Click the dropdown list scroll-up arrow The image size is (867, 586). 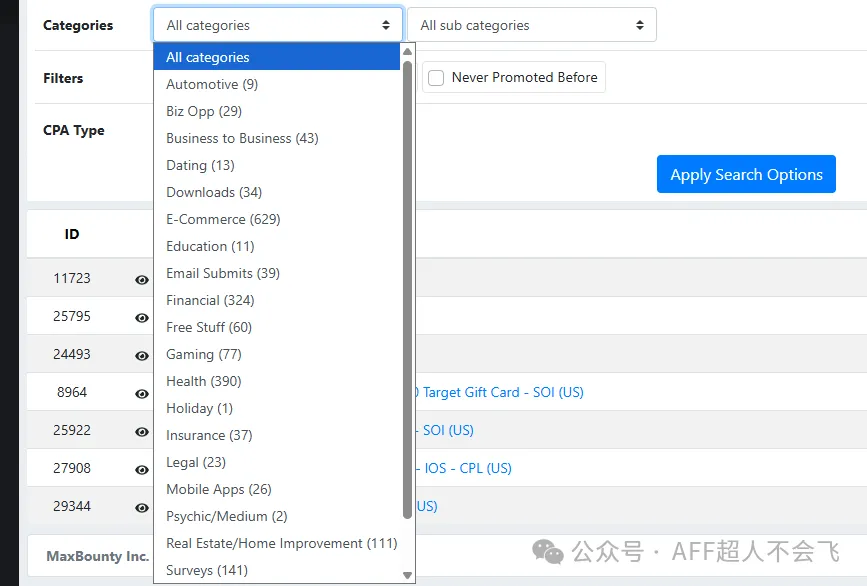(x=407, y=51)
